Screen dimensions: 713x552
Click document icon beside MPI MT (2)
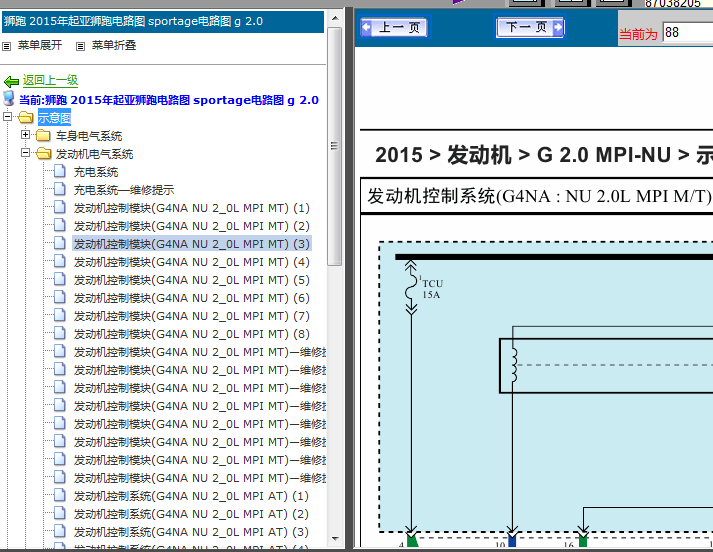[60, 225]
